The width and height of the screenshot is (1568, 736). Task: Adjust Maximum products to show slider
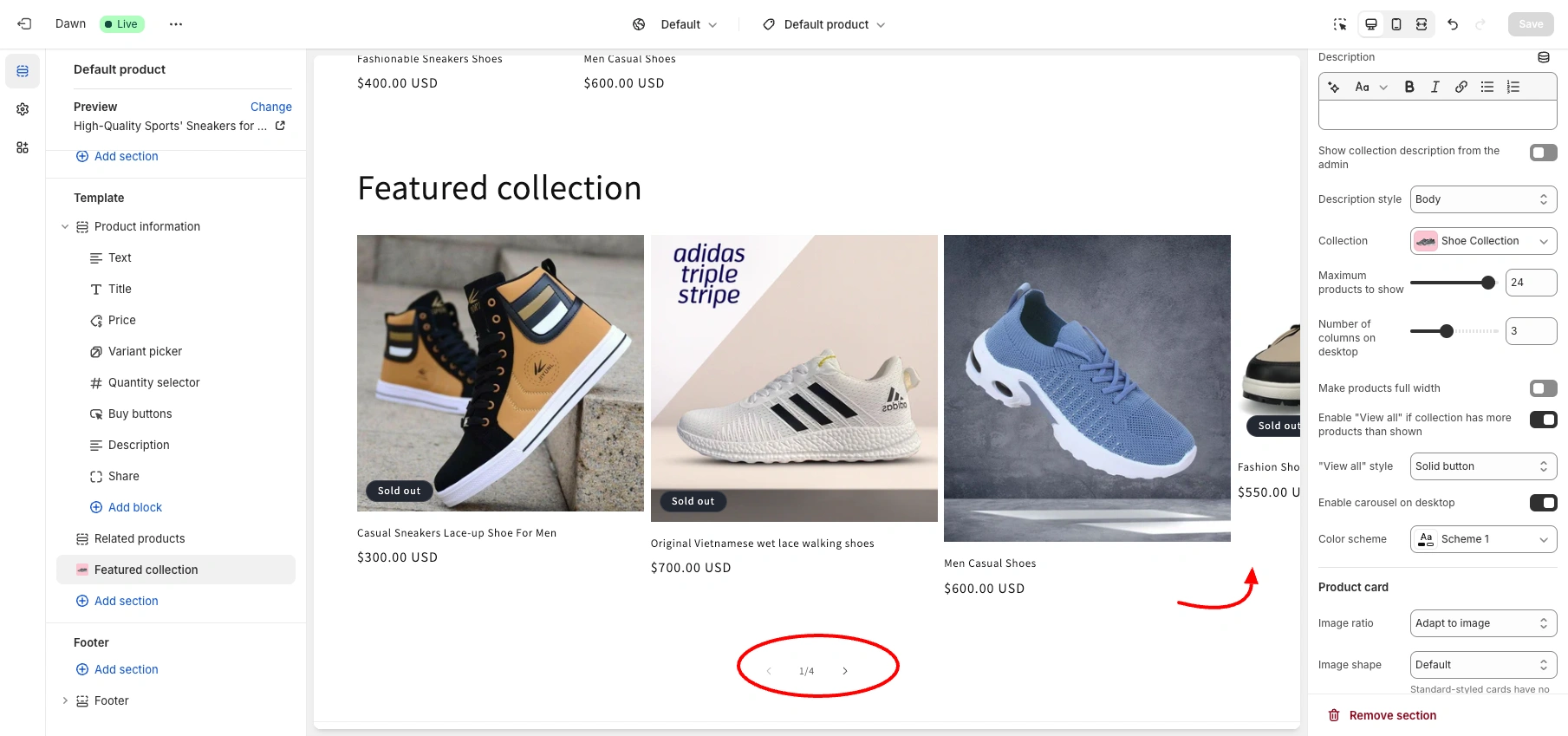point(1488,283)
